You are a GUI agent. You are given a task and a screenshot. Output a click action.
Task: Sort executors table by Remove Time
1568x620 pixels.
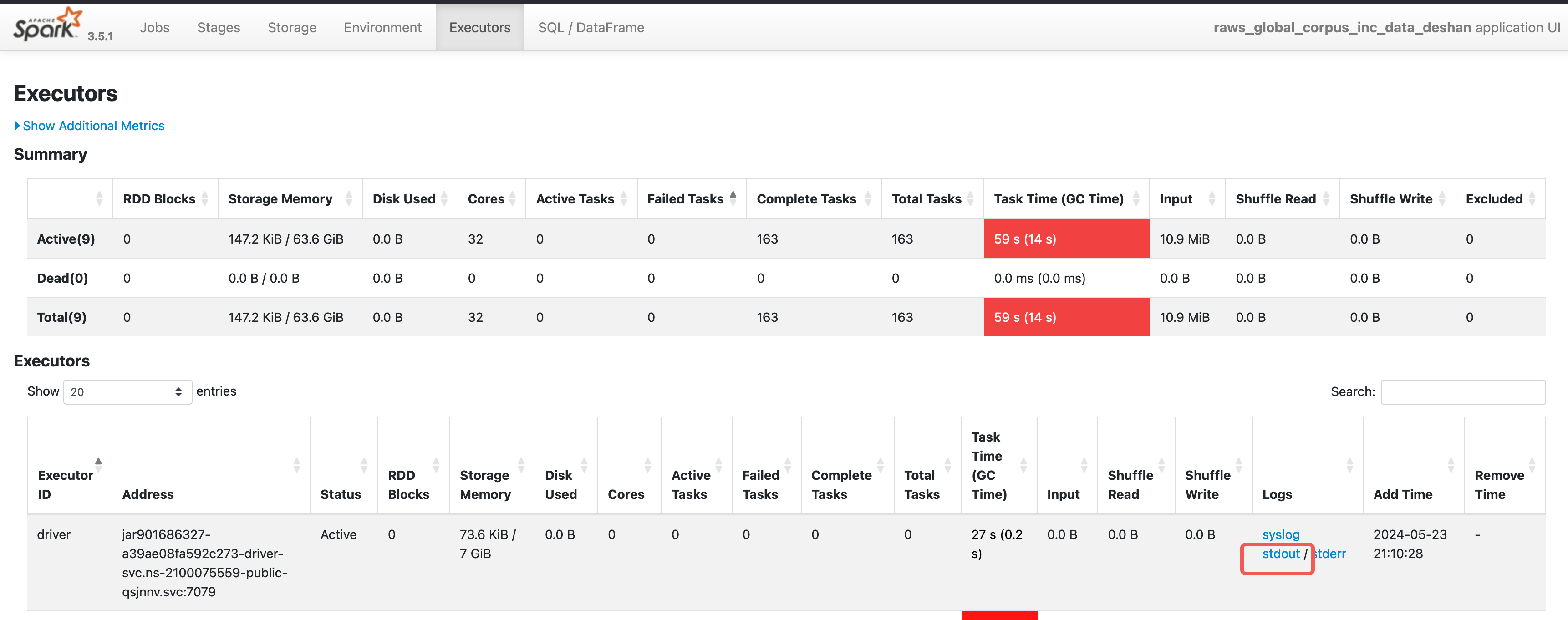tap(1505, 466)
